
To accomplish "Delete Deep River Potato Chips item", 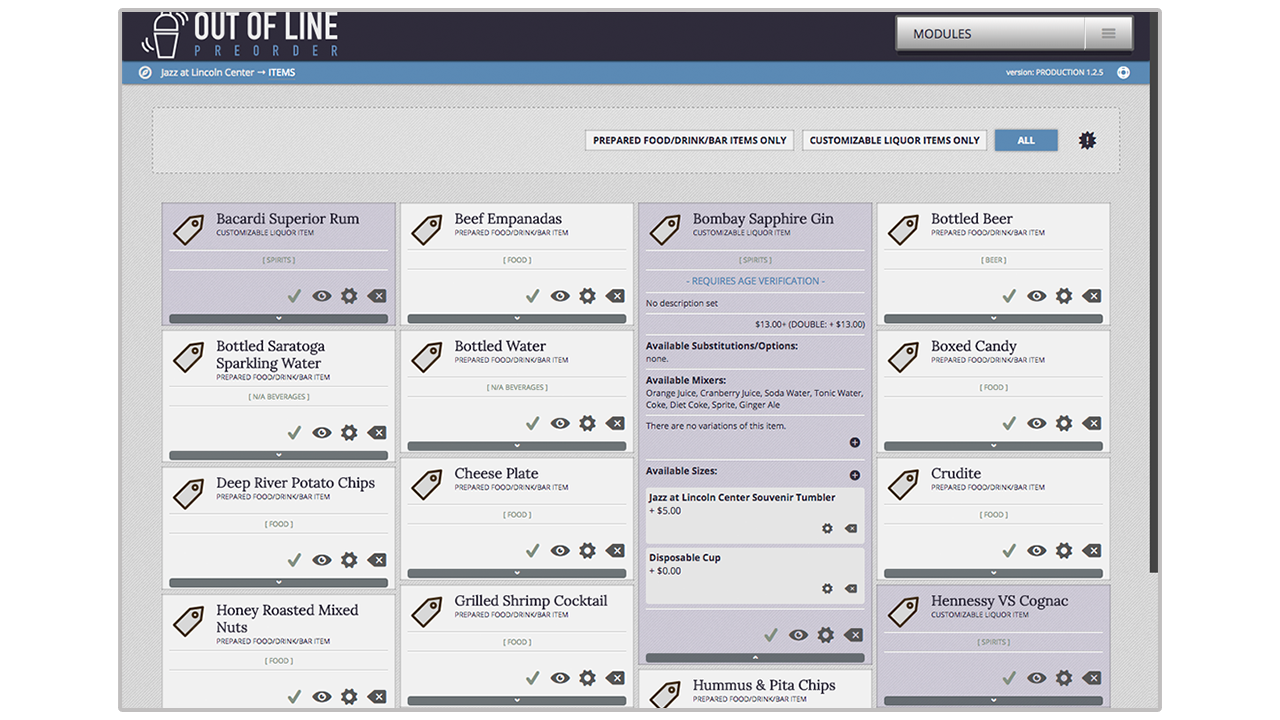I will 377,560.
